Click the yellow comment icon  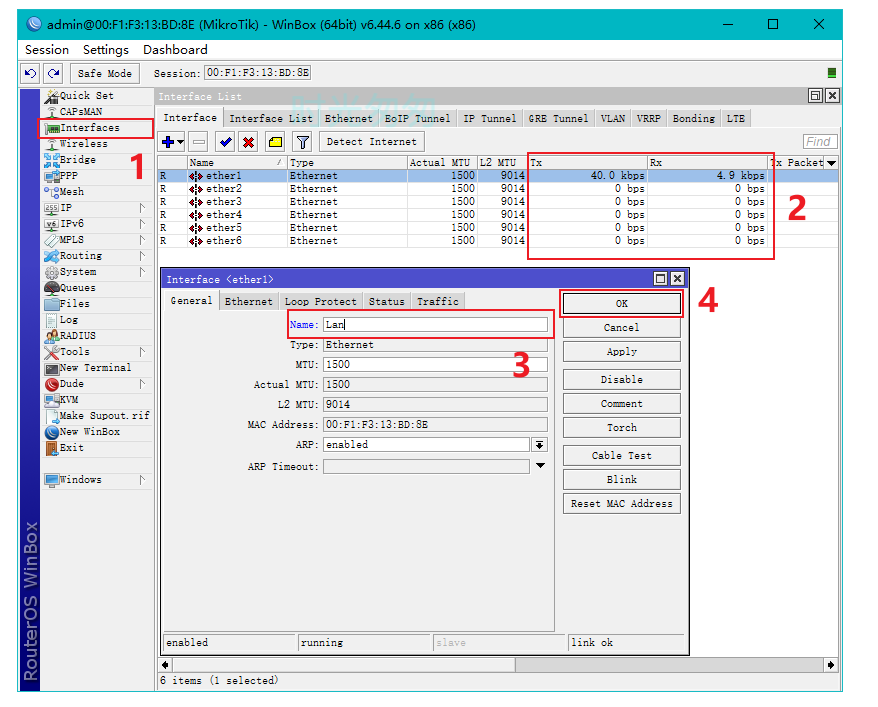[x=275, y=142]
